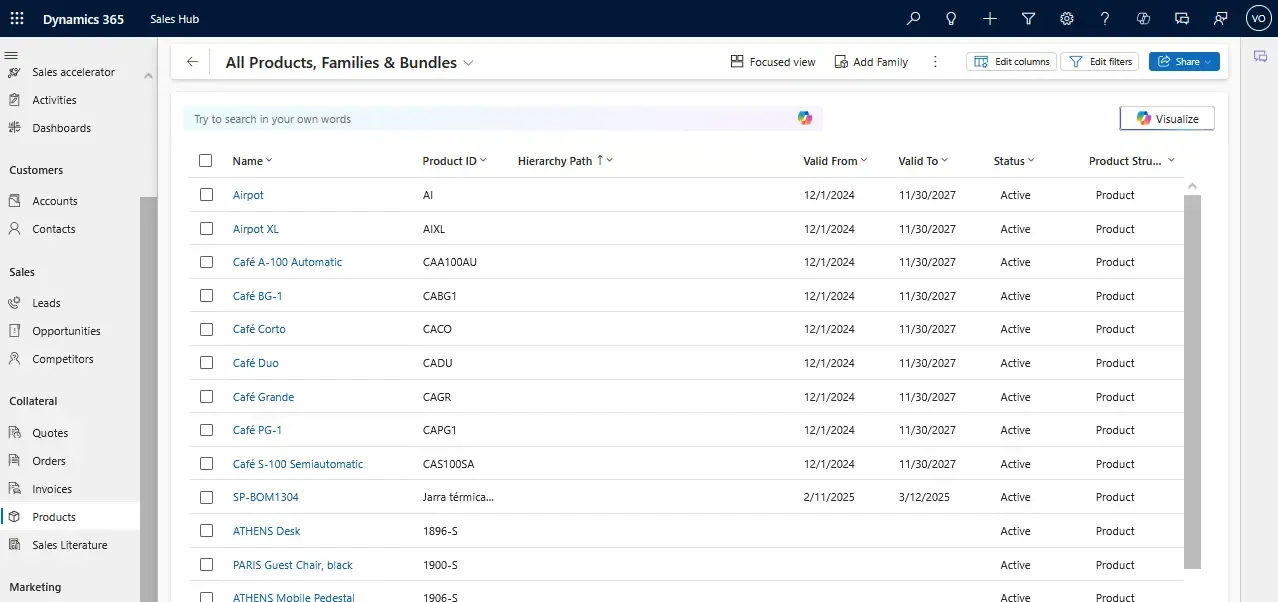Check the box for Airpot row
The image size is (1278, 602).
206,195
